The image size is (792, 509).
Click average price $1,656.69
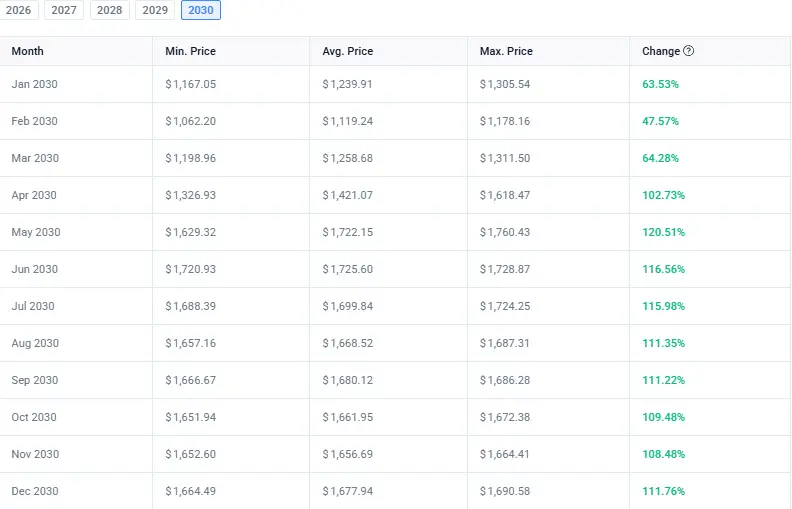pos(348,454)
